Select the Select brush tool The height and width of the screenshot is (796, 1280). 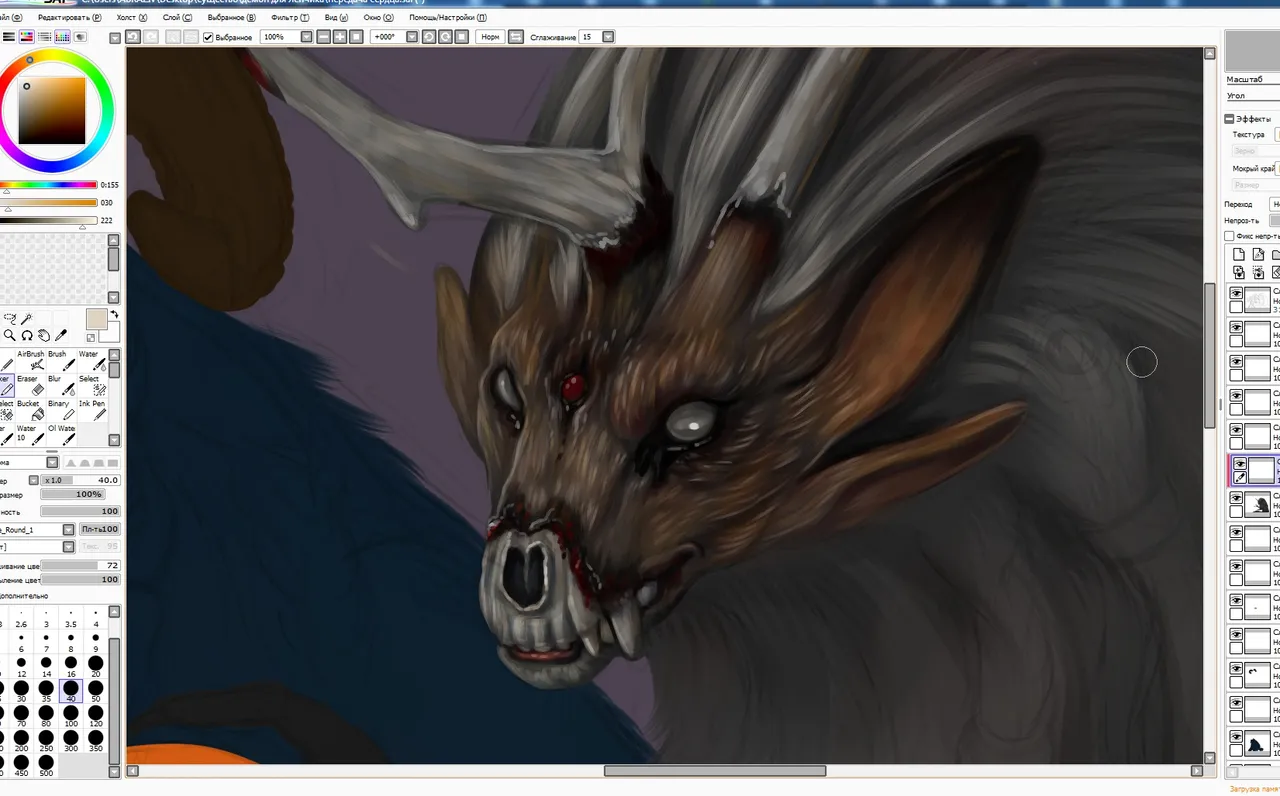[x=91, y=385]
